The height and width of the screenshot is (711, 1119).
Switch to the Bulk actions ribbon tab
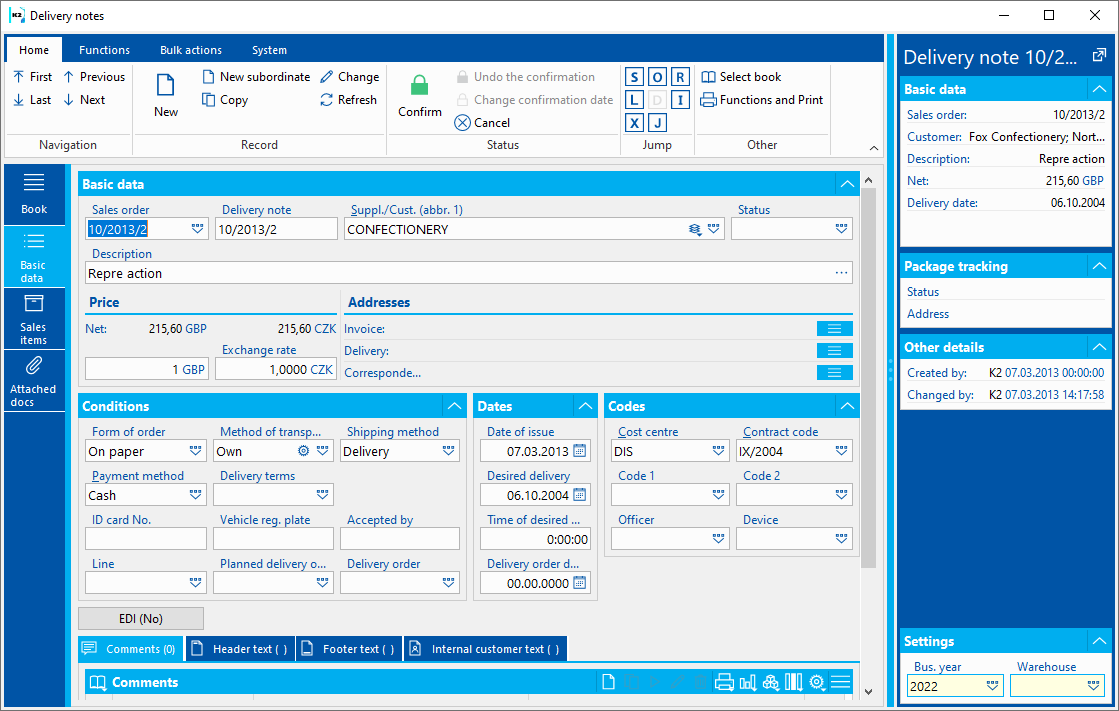(191, 50)
